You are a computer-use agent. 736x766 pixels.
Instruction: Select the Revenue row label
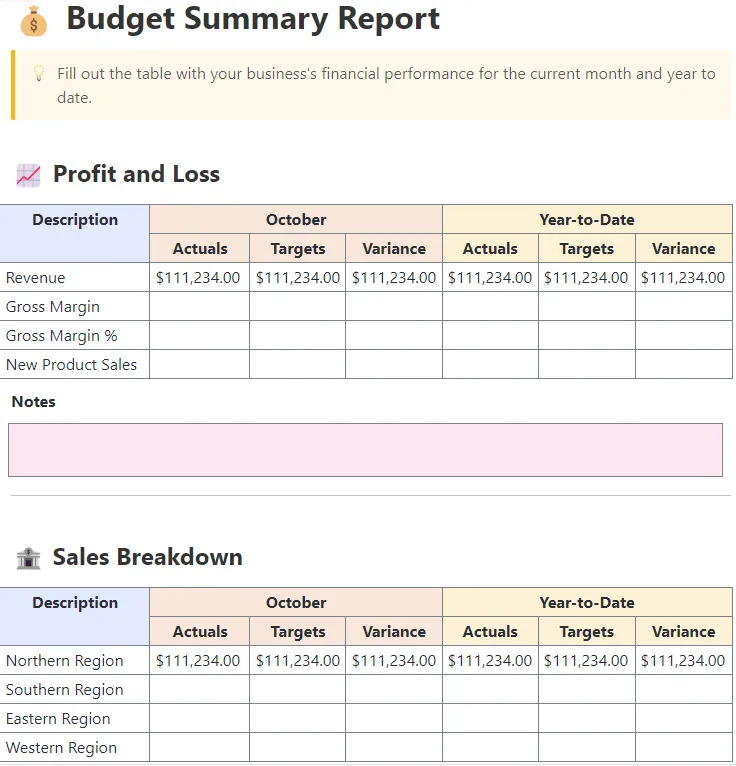35,278
